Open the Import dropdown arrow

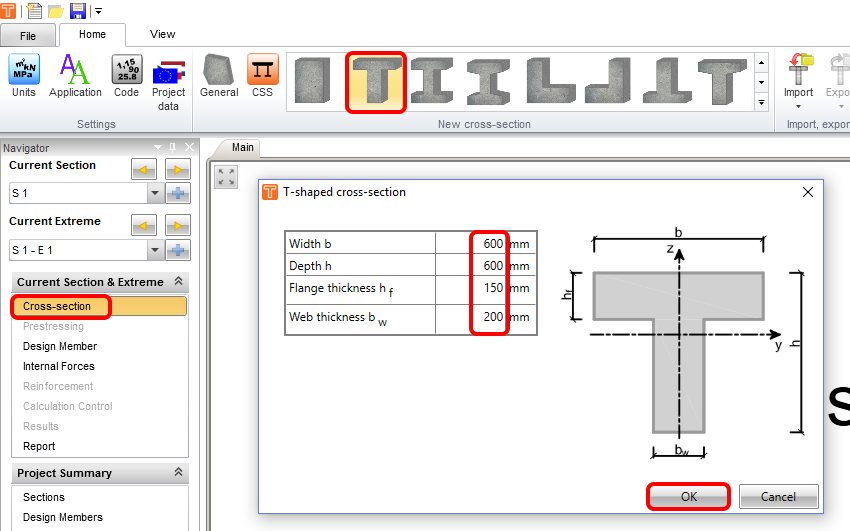[x=799, y=106]
